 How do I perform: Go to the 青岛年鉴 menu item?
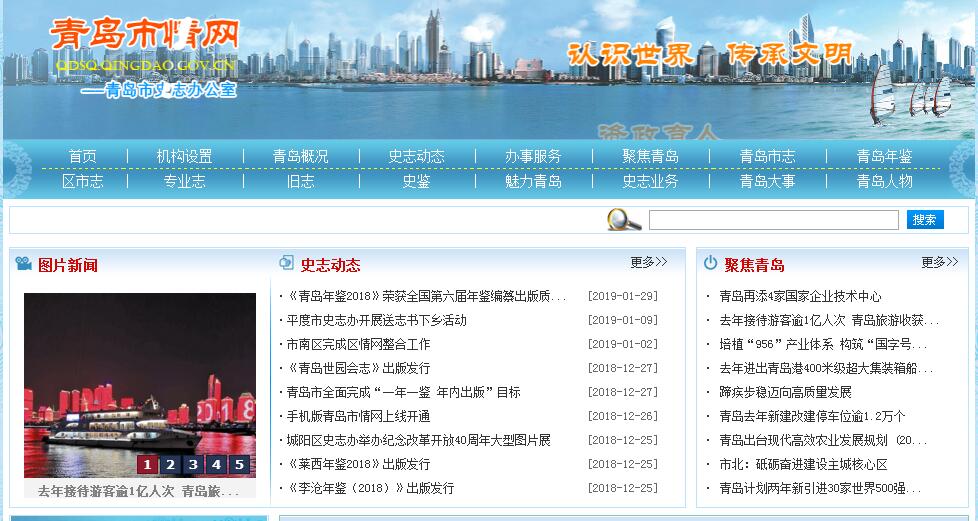click(x=884, y=156)
